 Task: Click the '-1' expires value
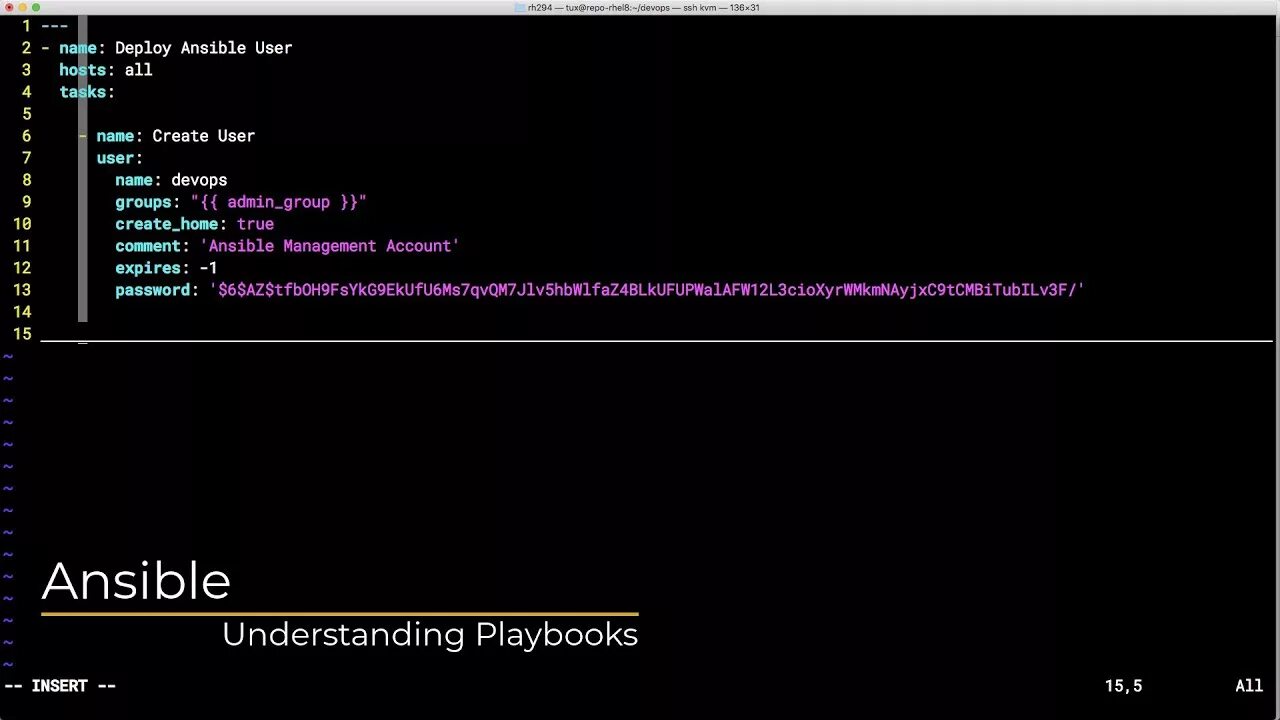(208, 268)
